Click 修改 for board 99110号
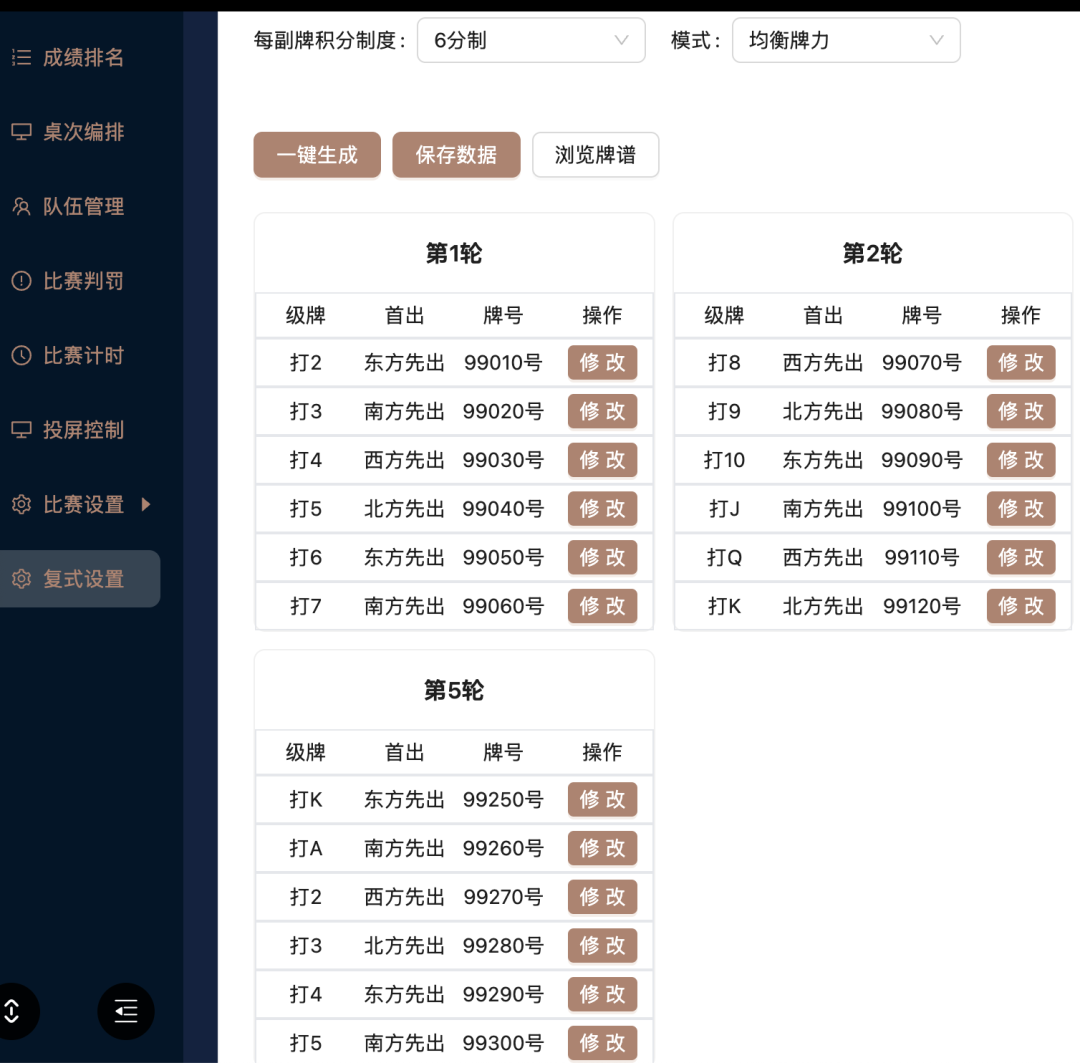The width and height of the screenshot is (1080, 1063). 1021,557
